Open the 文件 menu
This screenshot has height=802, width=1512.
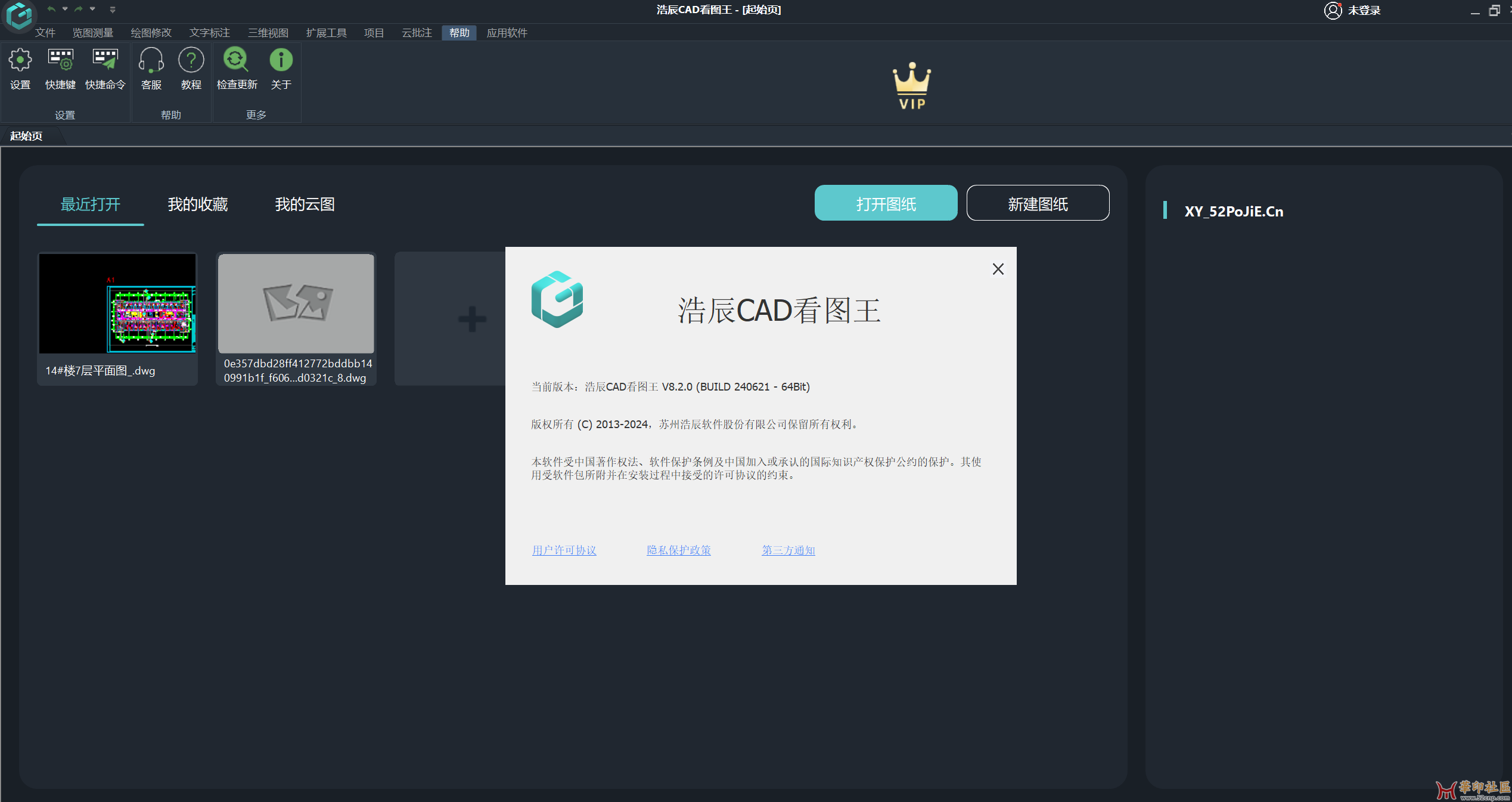tap(45, 33)
